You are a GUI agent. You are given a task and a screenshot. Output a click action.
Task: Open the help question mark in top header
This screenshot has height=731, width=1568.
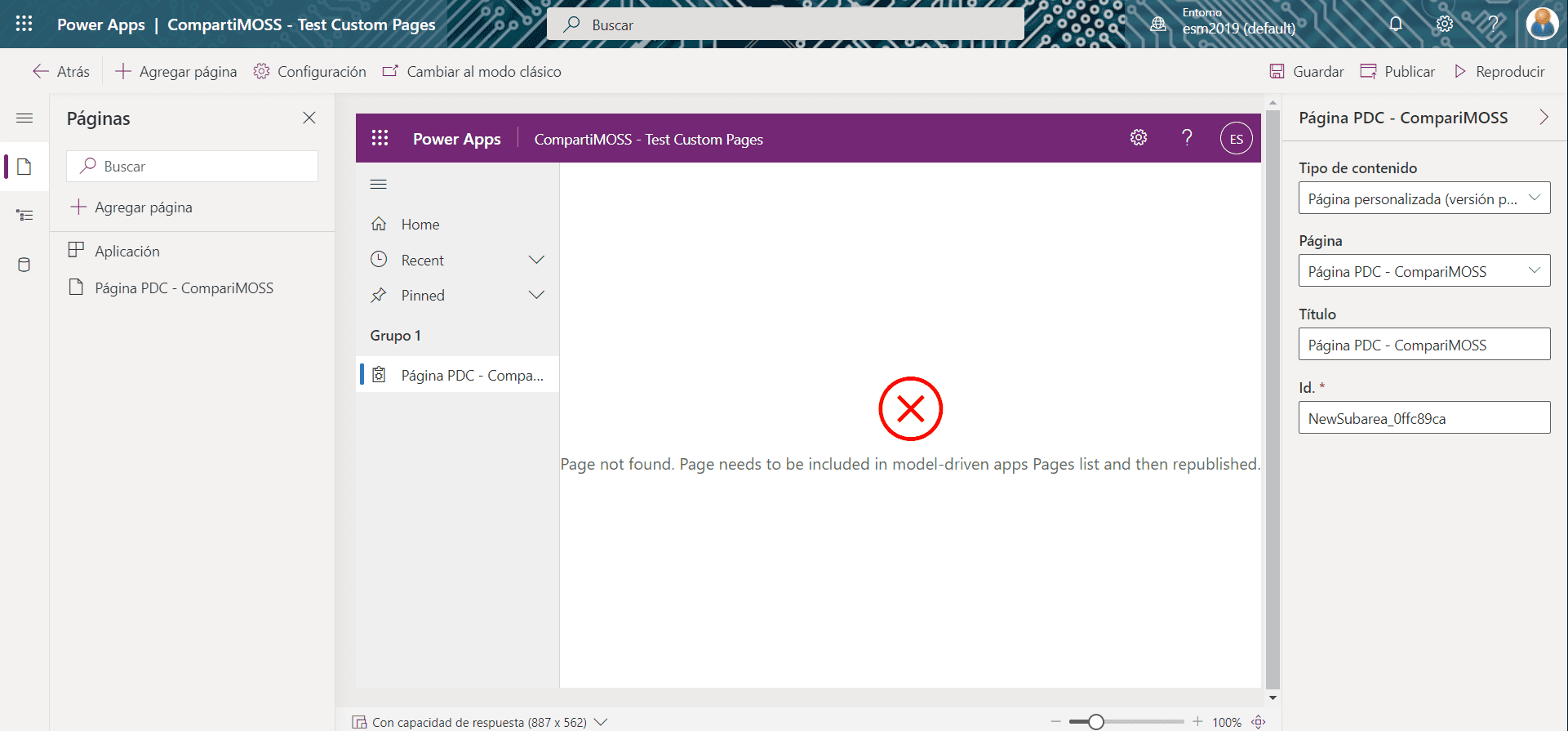point(1493,24)
